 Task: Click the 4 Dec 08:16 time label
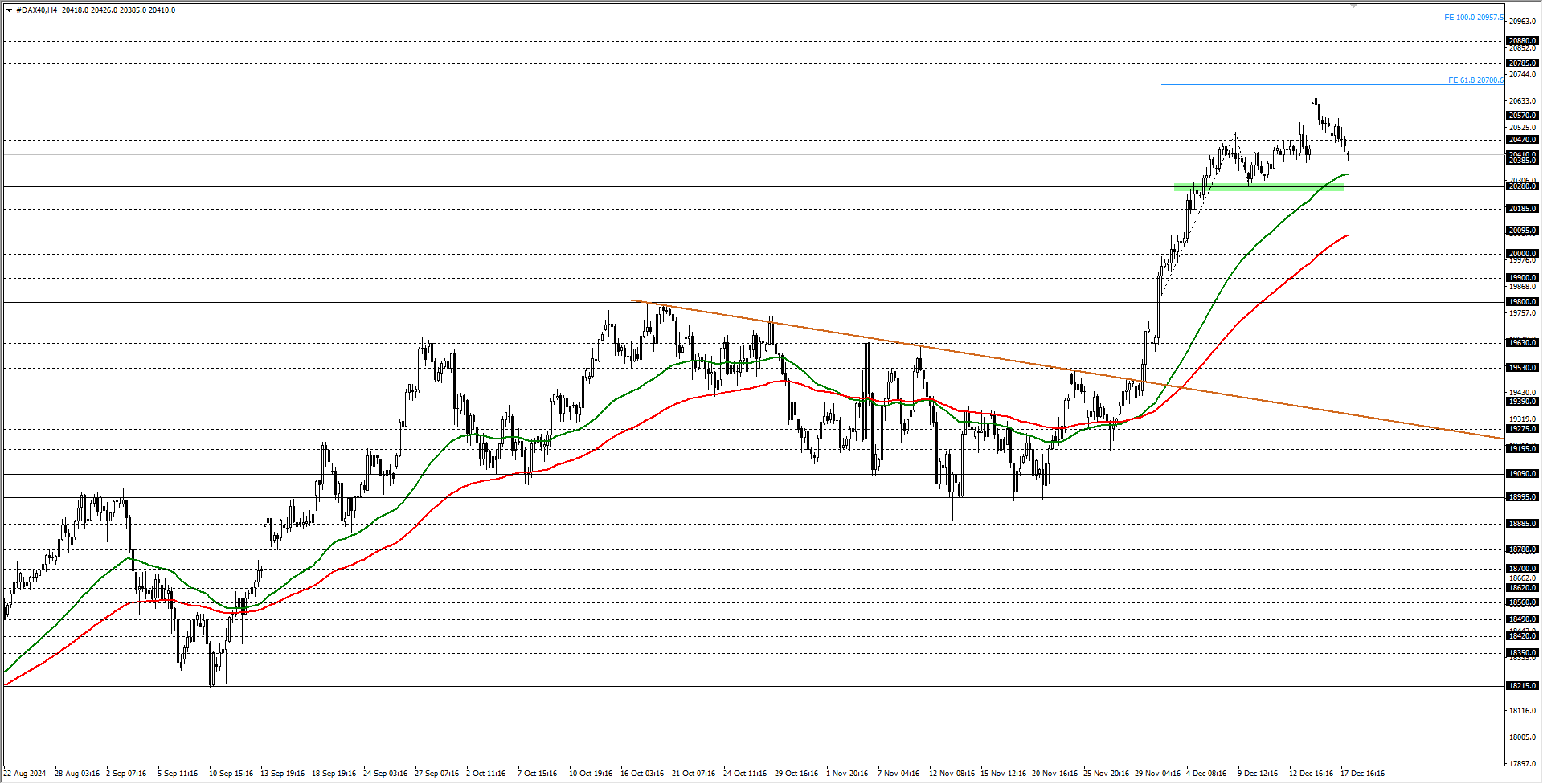click(x=1206, y=774)
